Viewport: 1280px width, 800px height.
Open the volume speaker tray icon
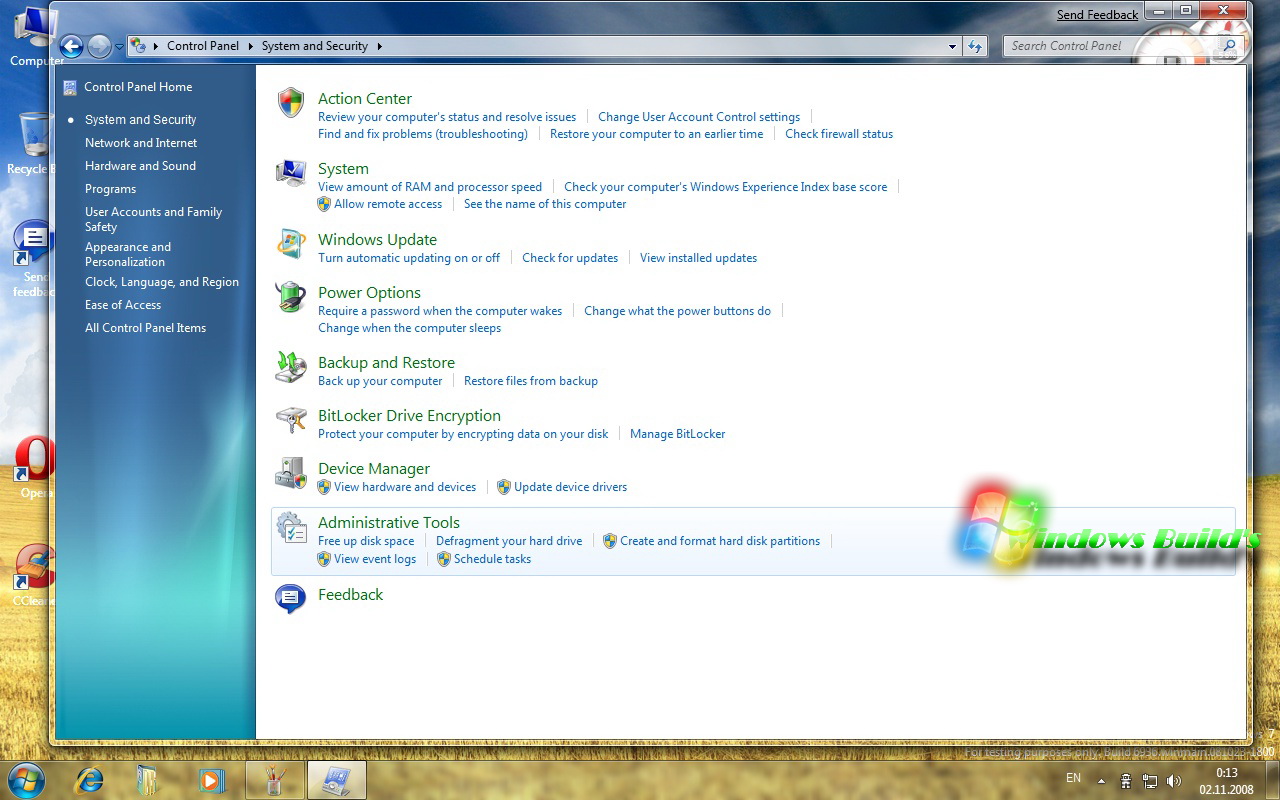[1174, 781]
